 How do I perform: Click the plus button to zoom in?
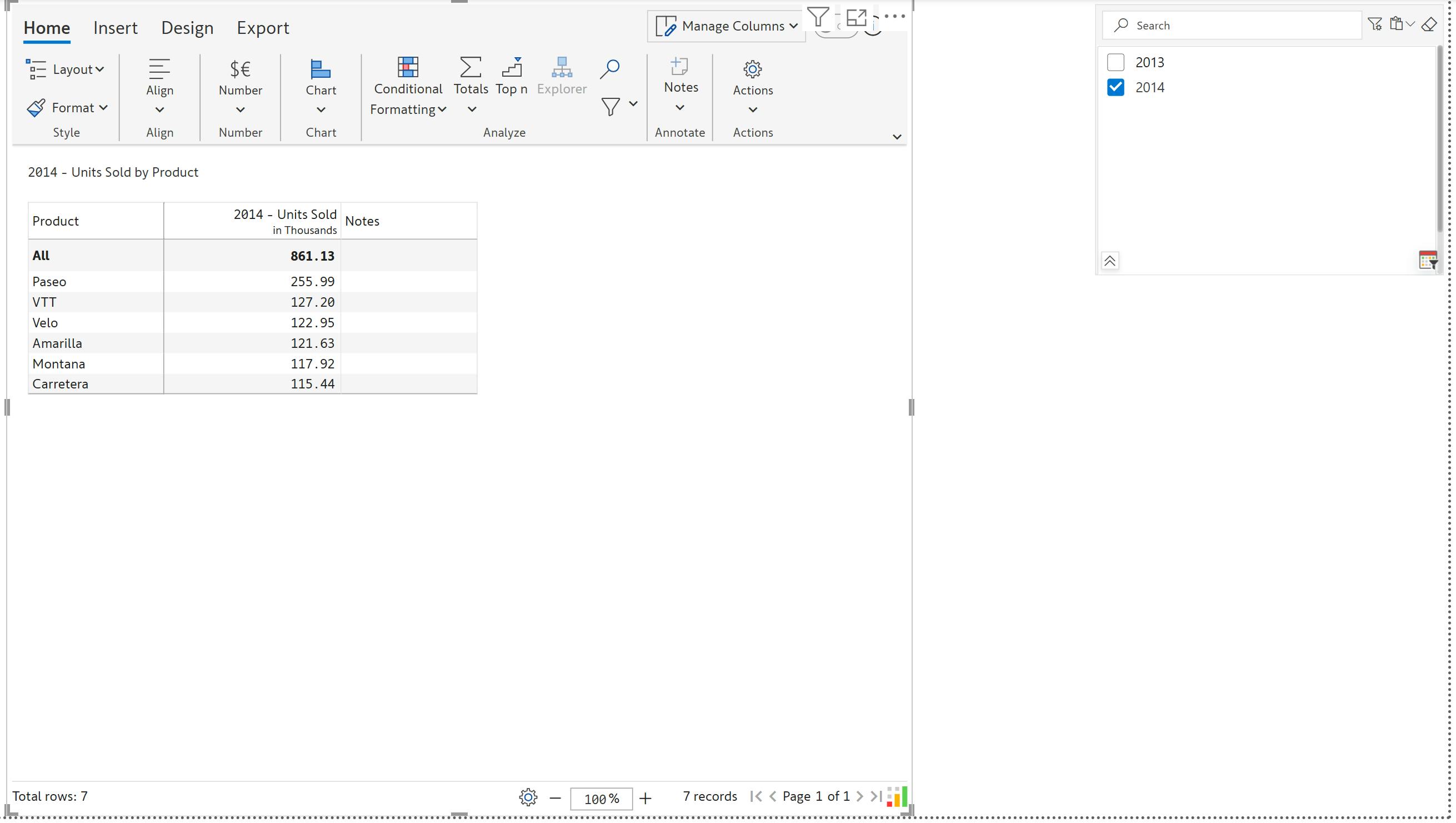tap(645, 798)
